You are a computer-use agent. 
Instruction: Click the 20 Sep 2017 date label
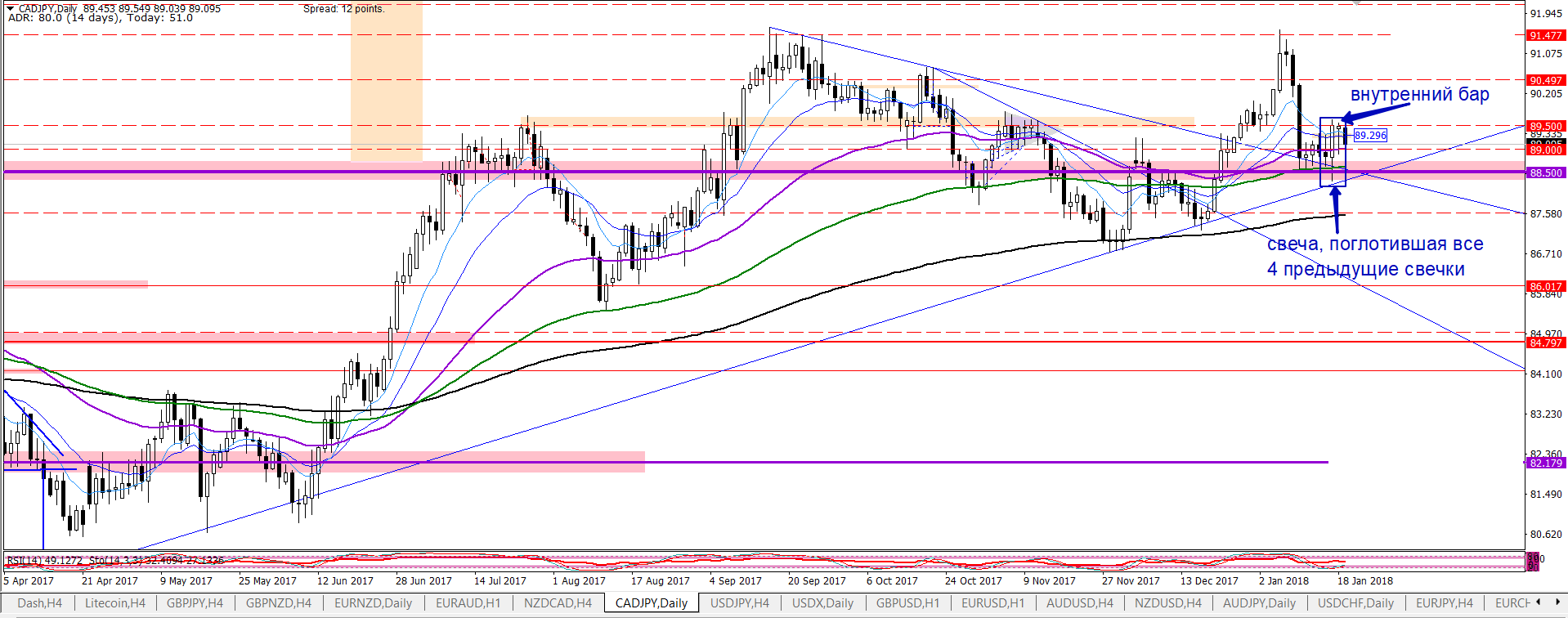817,581
